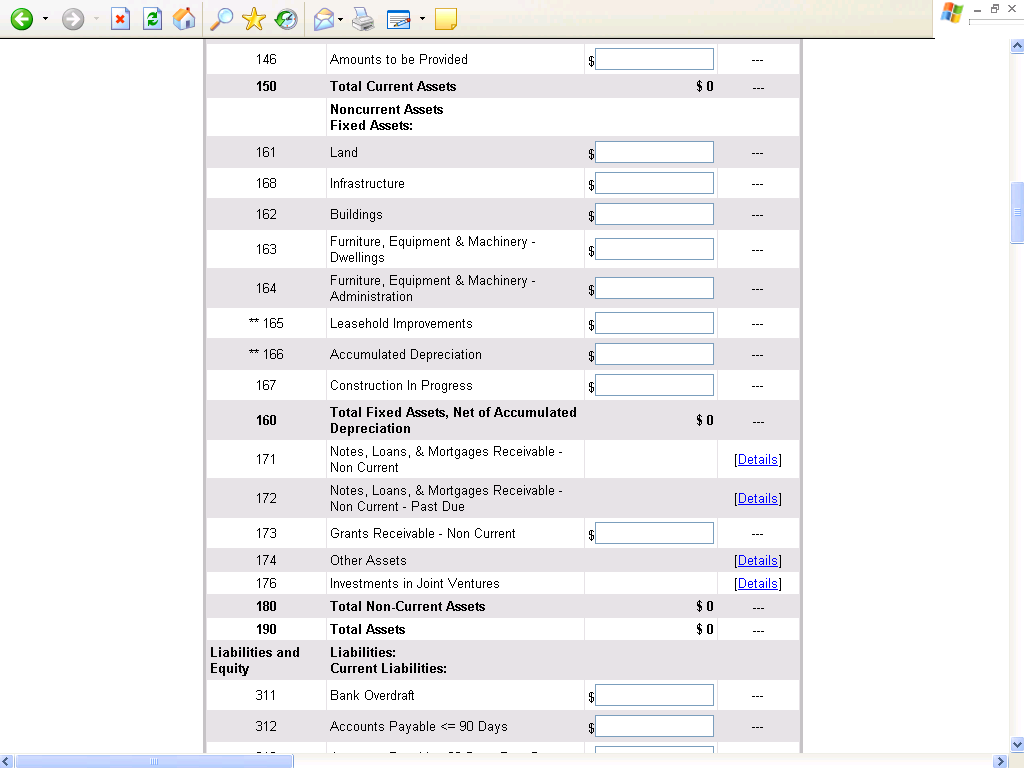1024x768 pixels.
Task: Click the vertical scrollbar thumb
Action: (x=1017, y=212)
